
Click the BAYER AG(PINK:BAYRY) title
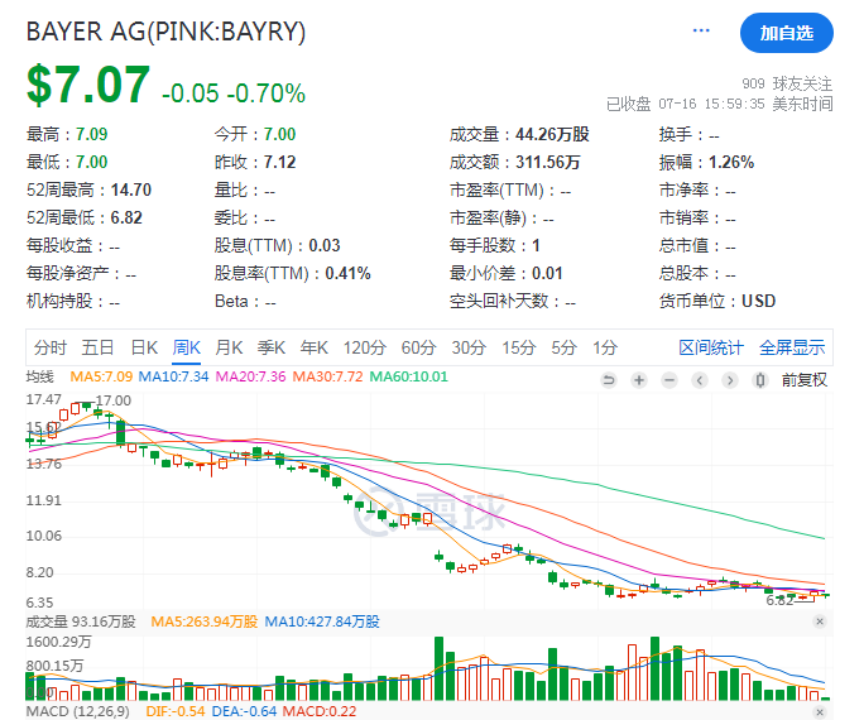166,31
